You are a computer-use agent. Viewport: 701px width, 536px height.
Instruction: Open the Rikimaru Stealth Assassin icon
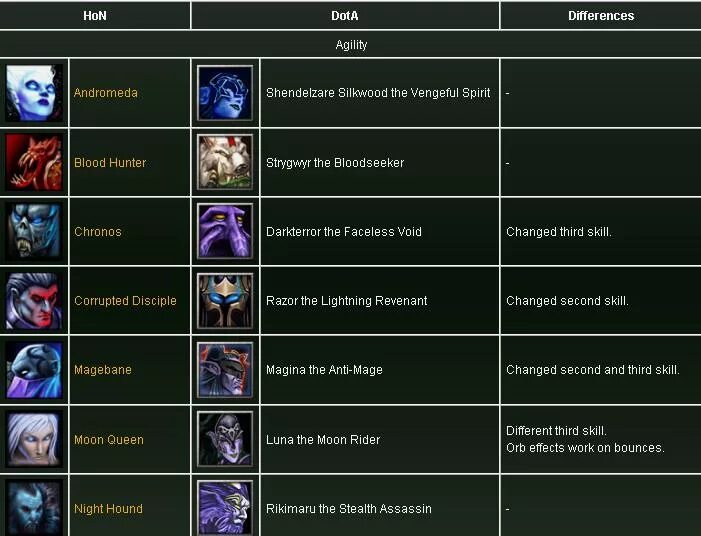pyautogui.click(x=225, y=508)
